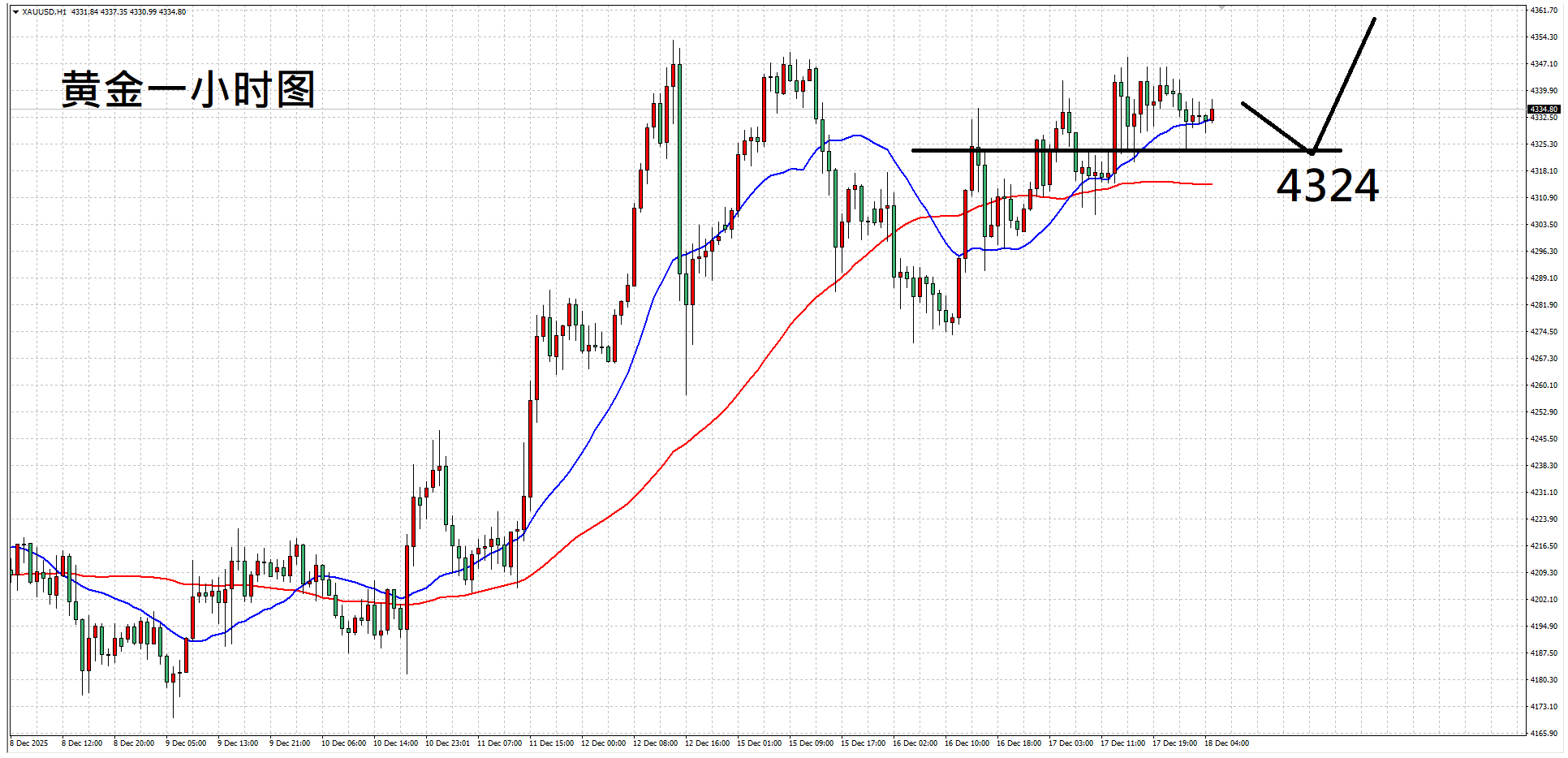Click the 10 Dec 14:00 time label

tap(395, 743)
